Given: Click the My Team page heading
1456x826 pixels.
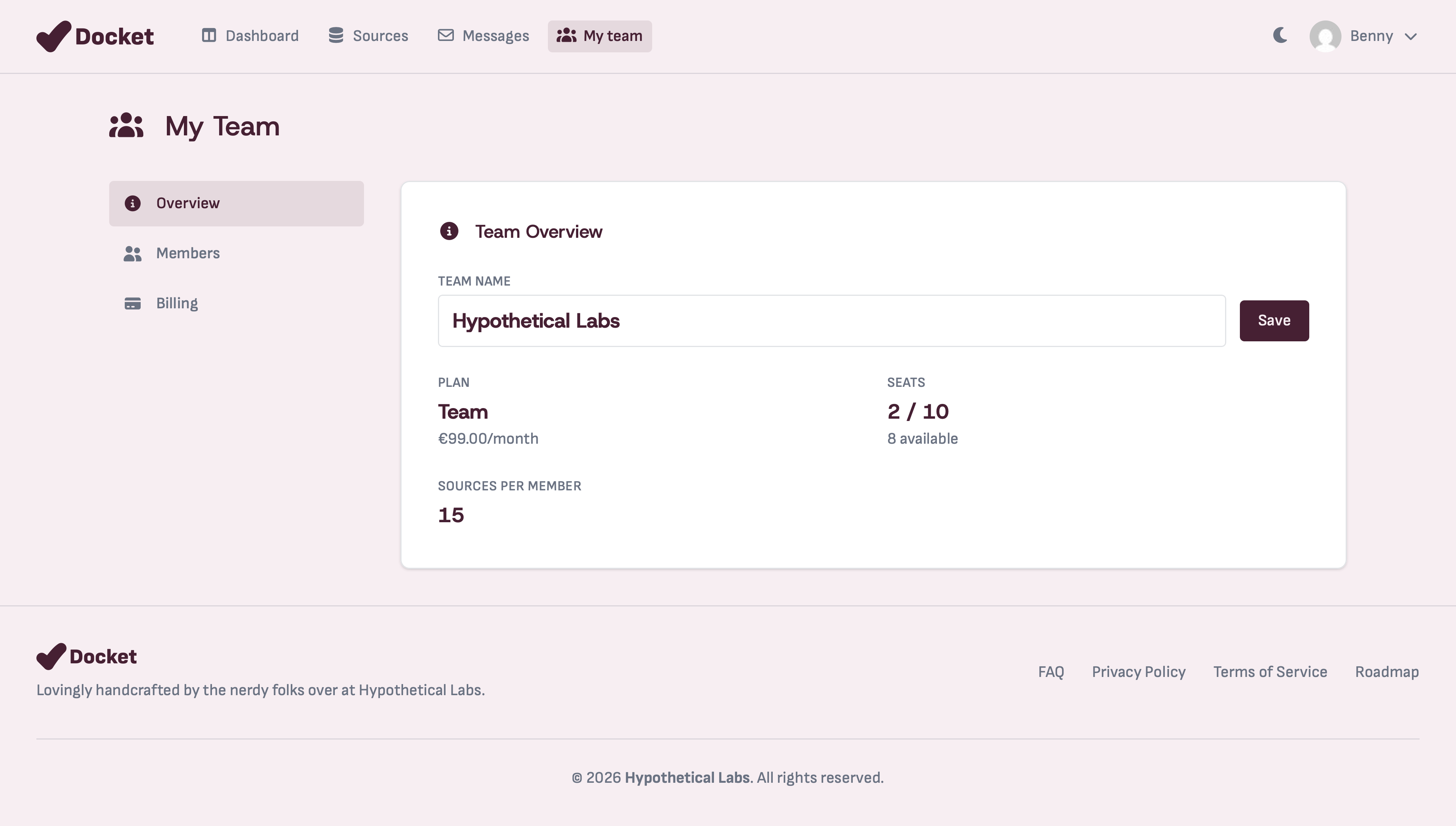Looking at the screenshot, I should (222, 127).
